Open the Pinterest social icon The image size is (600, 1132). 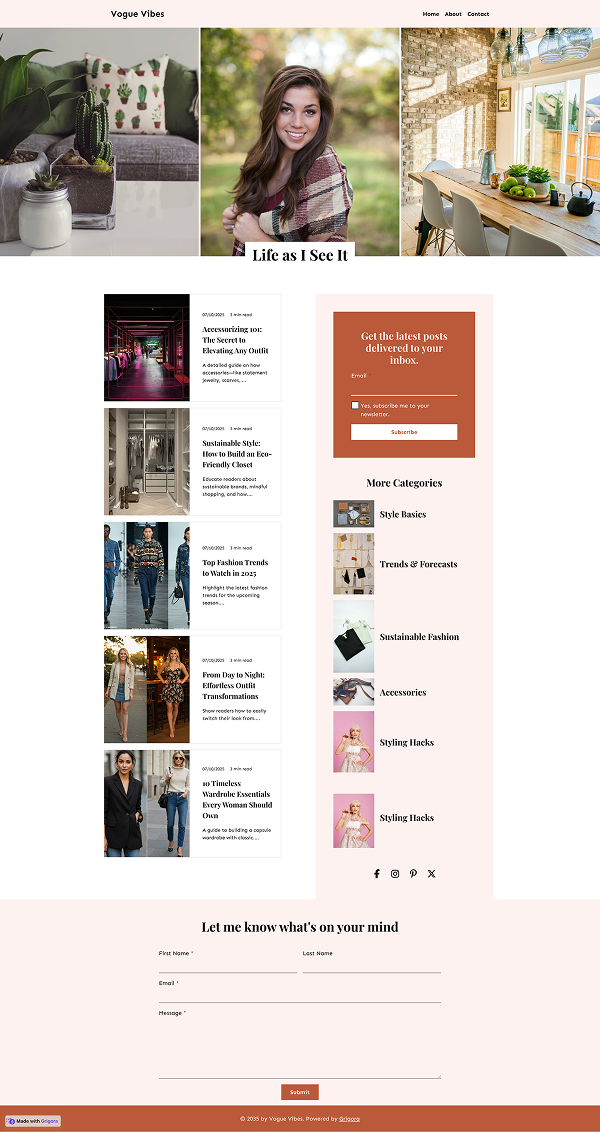[x=413, y=874]
